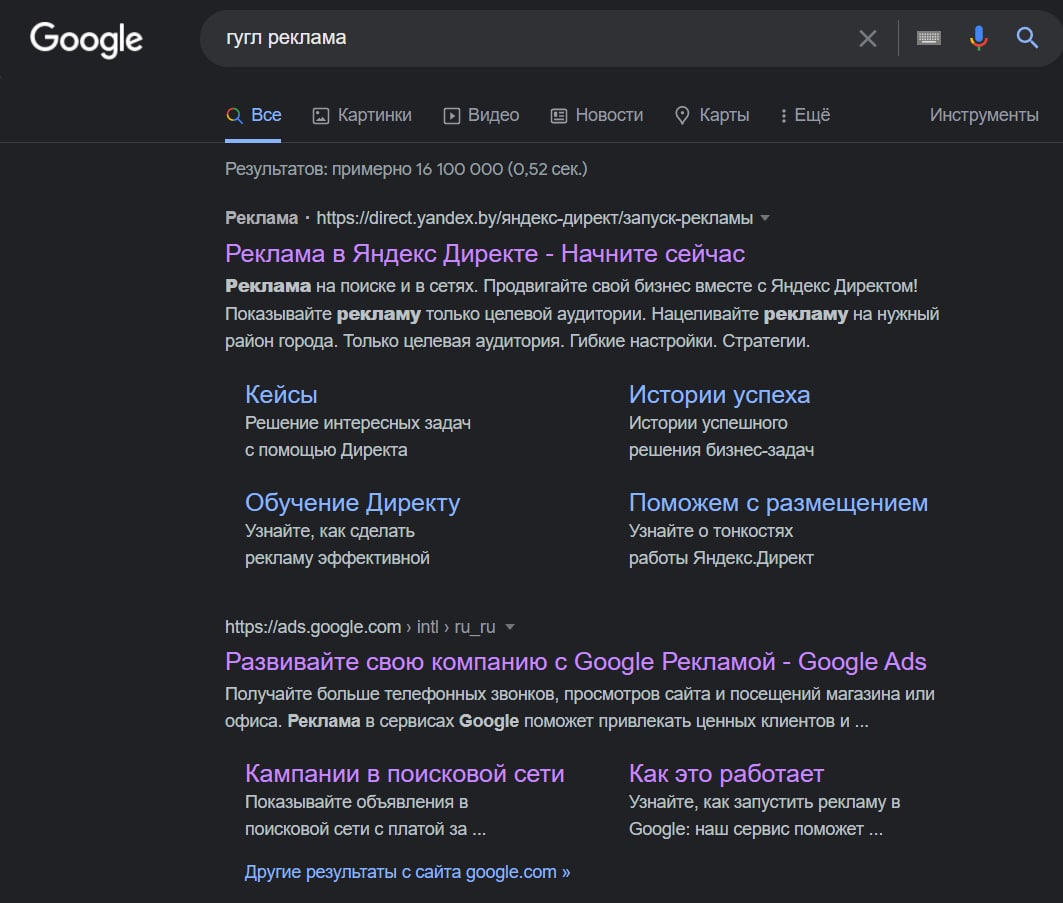Switch to the 'Картинки' tab
Screen dimensions: 1063x903
pyautogui.click(x=362, y=115)
